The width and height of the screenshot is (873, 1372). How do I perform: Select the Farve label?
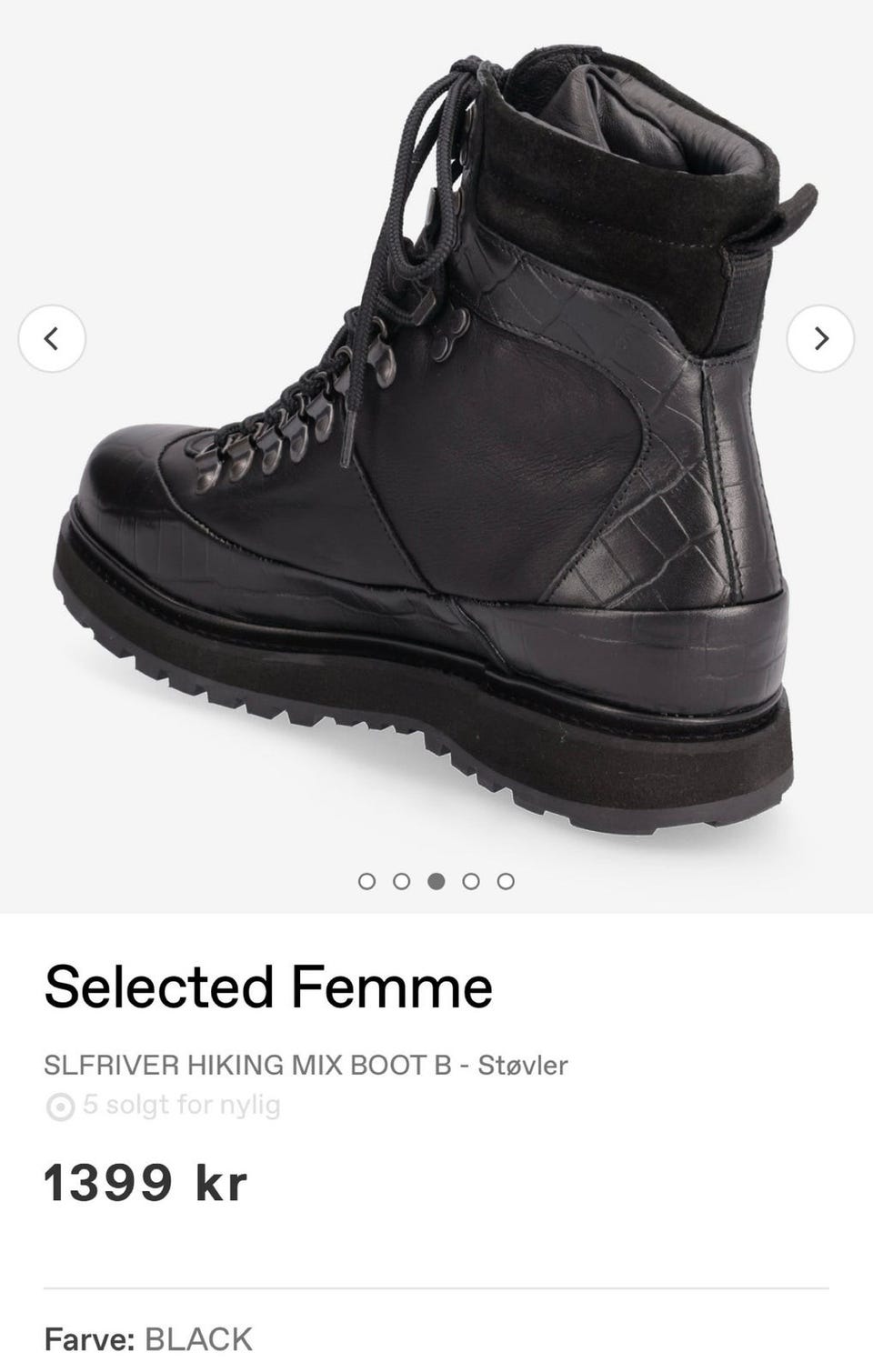90,1339
